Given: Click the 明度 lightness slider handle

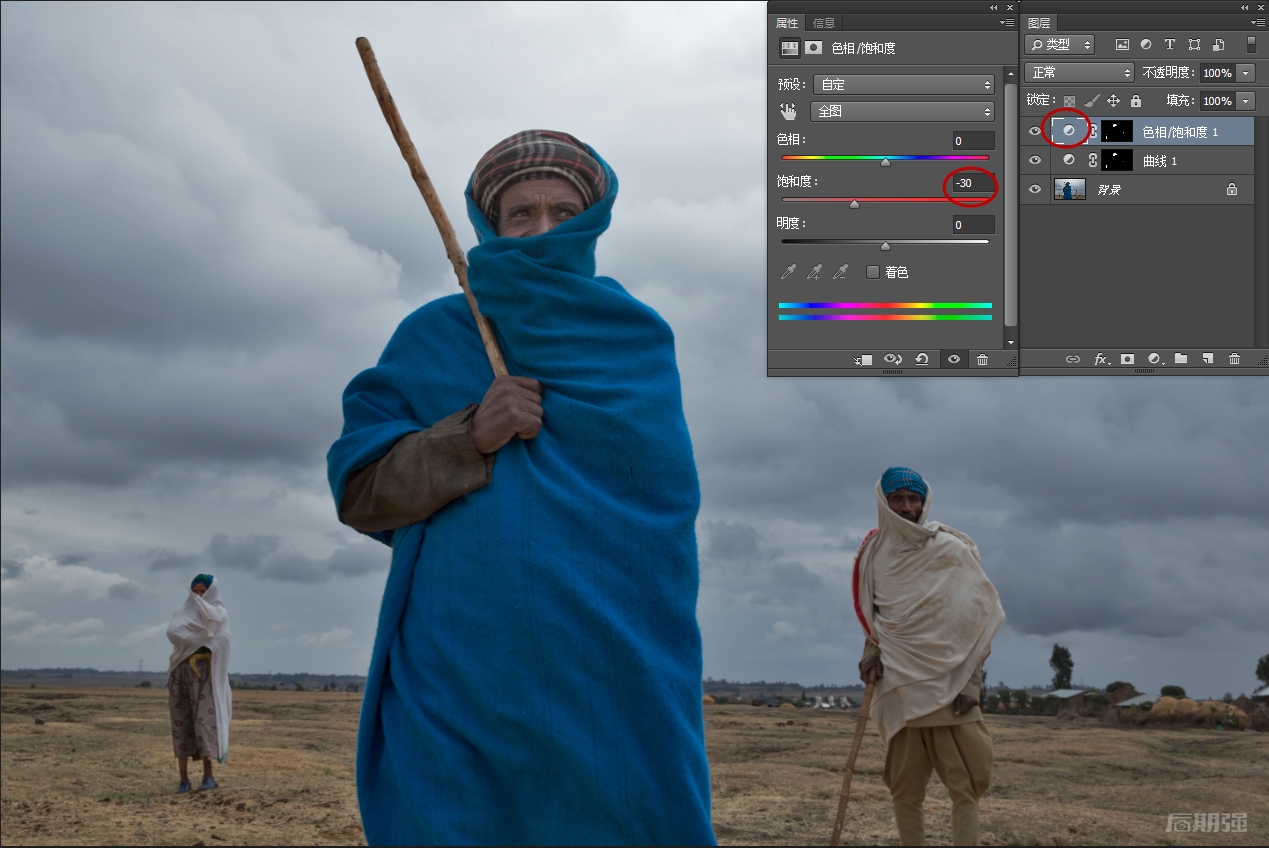Looking at the screenshot, I should (885, 246).
